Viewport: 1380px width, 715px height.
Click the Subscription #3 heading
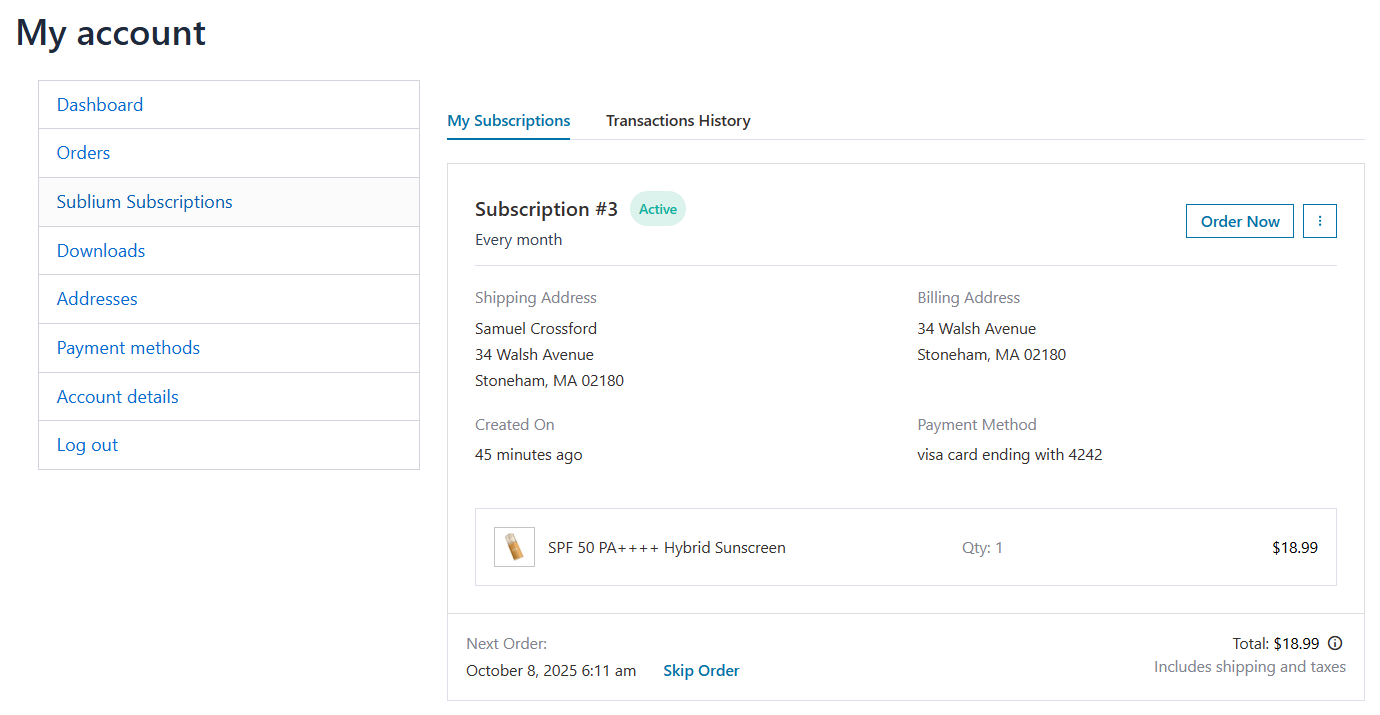pos(546,209)
